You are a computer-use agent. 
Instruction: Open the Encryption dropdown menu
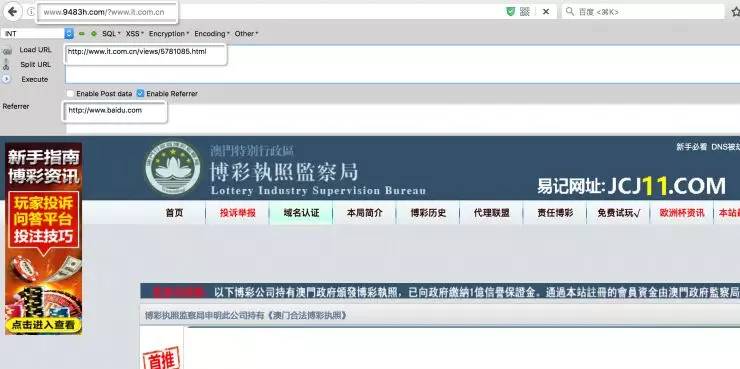pyautogui.click(x=168, y=34)
